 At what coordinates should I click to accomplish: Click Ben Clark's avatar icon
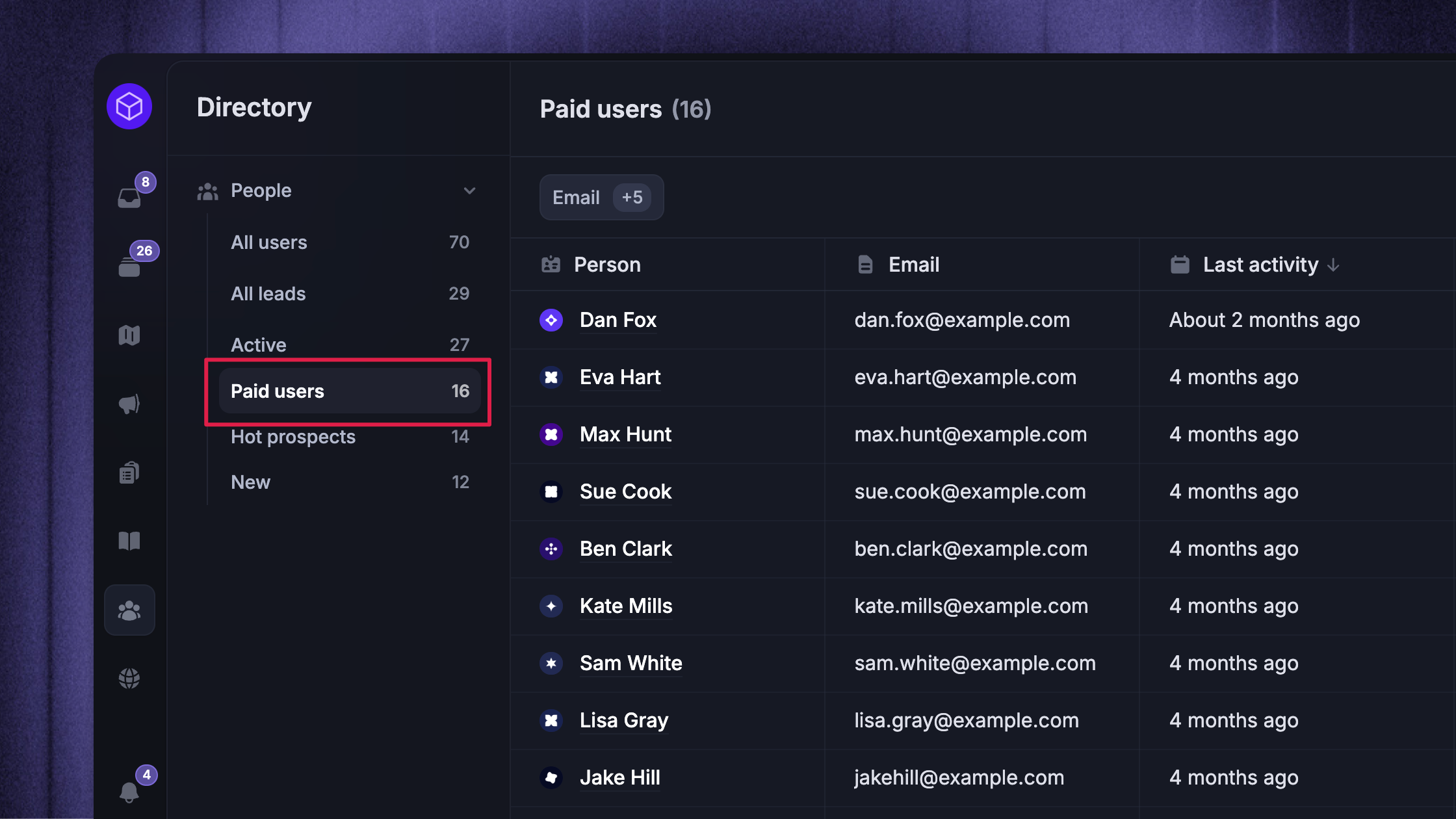(x=551, y=549)
